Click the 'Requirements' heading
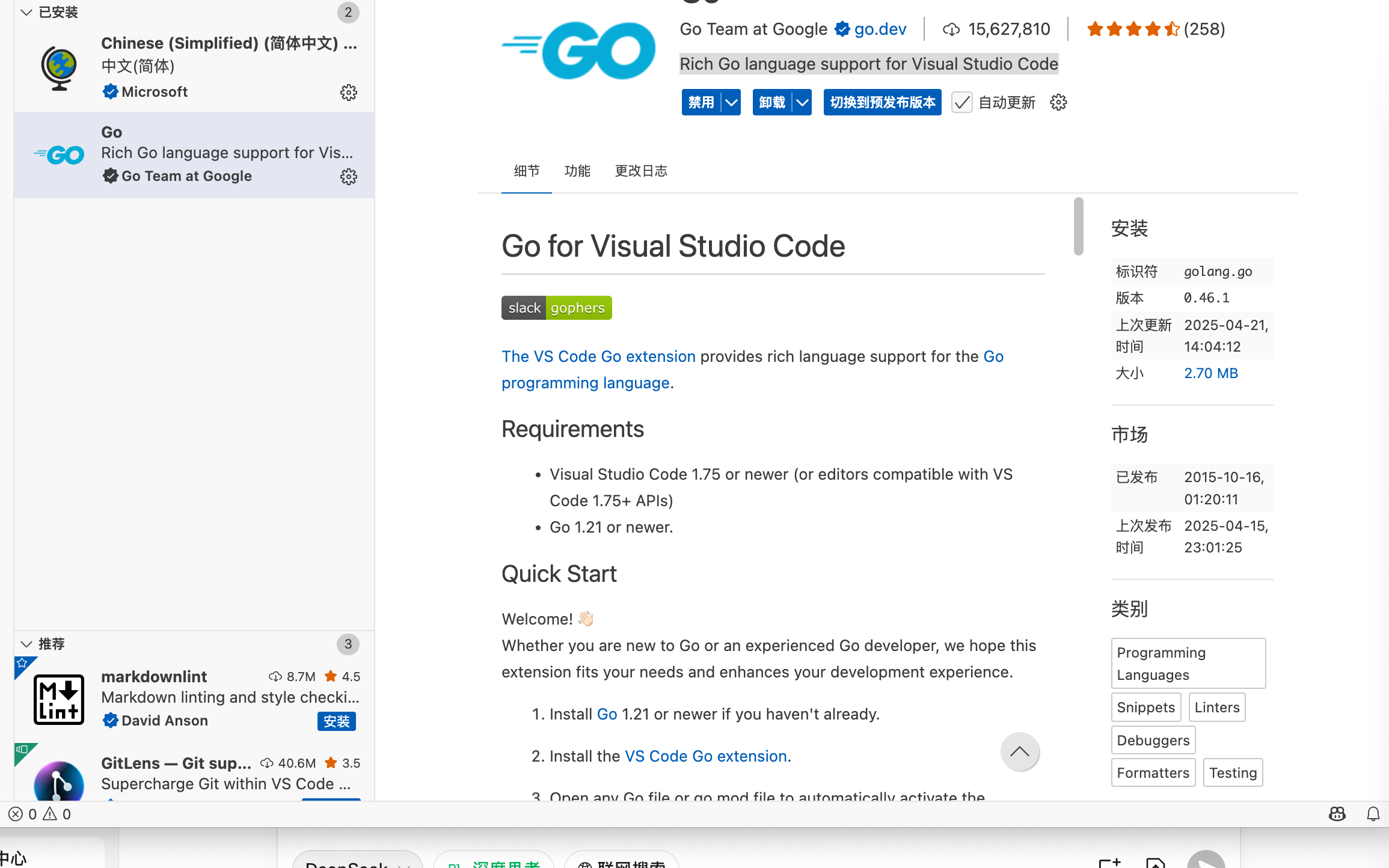Viewport: 1389px width, 868px height. [572, 429]
